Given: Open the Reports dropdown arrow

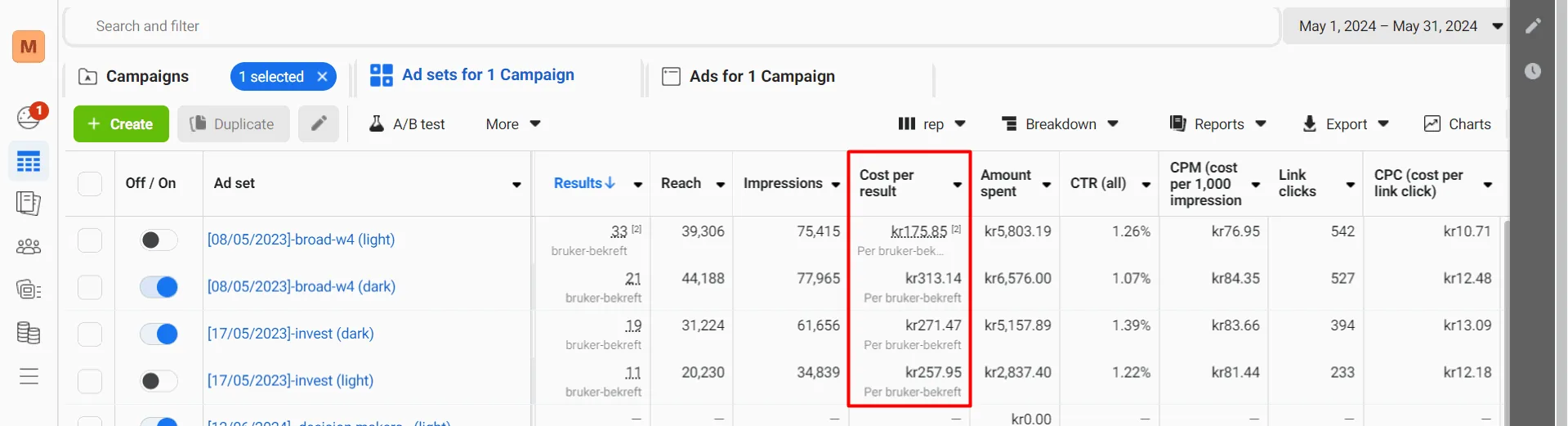Looking at the screenshot, I should 1261,124.
